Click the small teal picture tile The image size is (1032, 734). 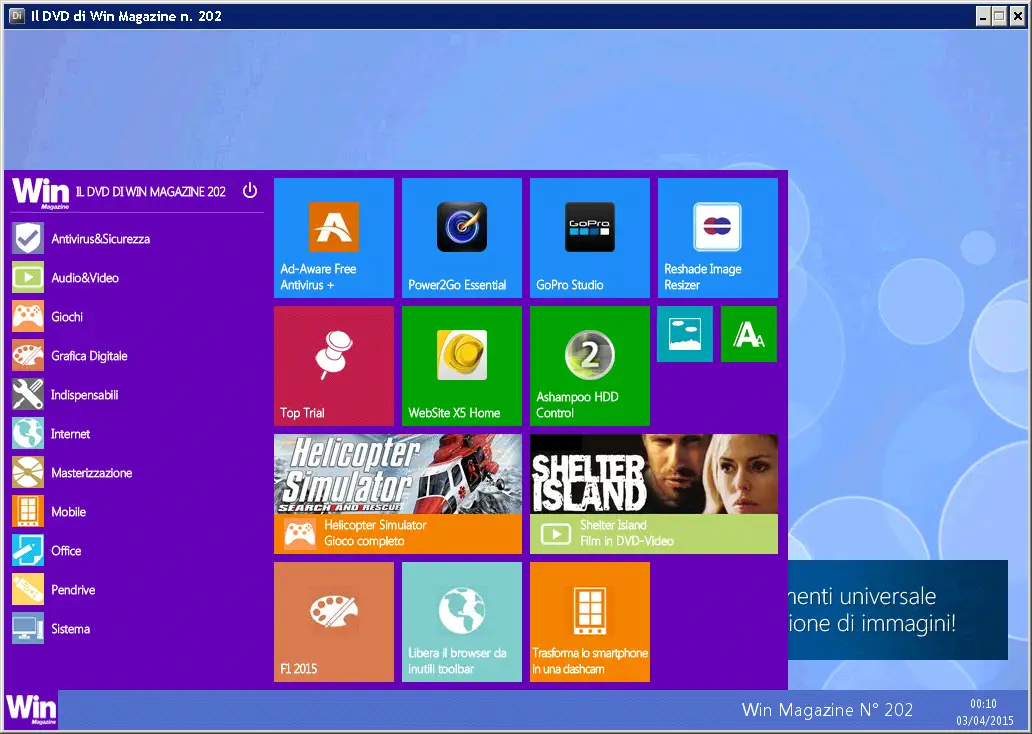[x=684, y=334]
